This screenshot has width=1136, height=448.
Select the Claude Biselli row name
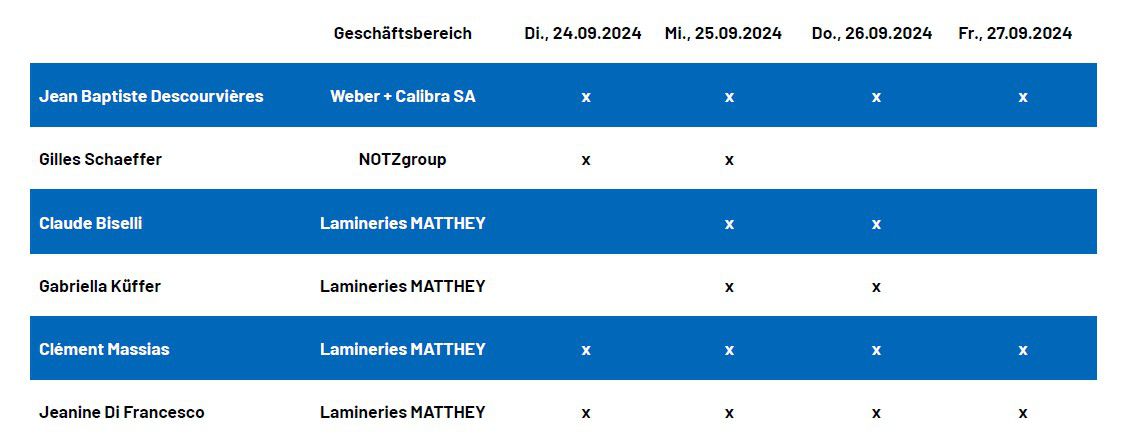(x=90, y=223)
